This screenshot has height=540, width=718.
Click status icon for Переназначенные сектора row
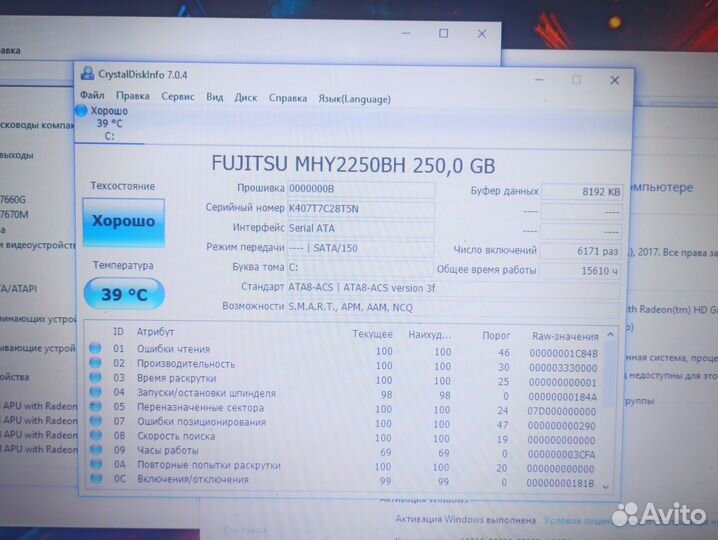pyautogui.click(x=96, y=406)
